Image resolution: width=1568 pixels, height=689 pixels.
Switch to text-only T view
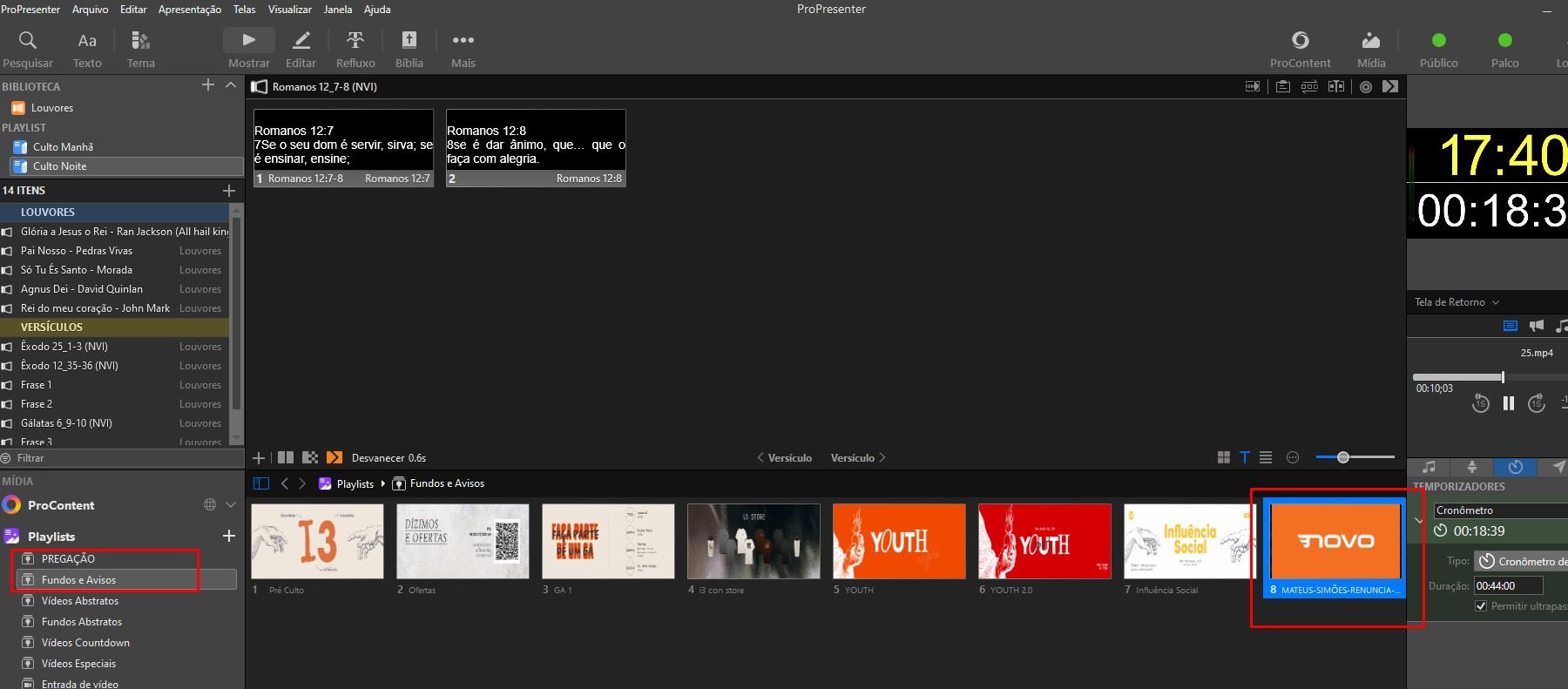coord(1245,457)
